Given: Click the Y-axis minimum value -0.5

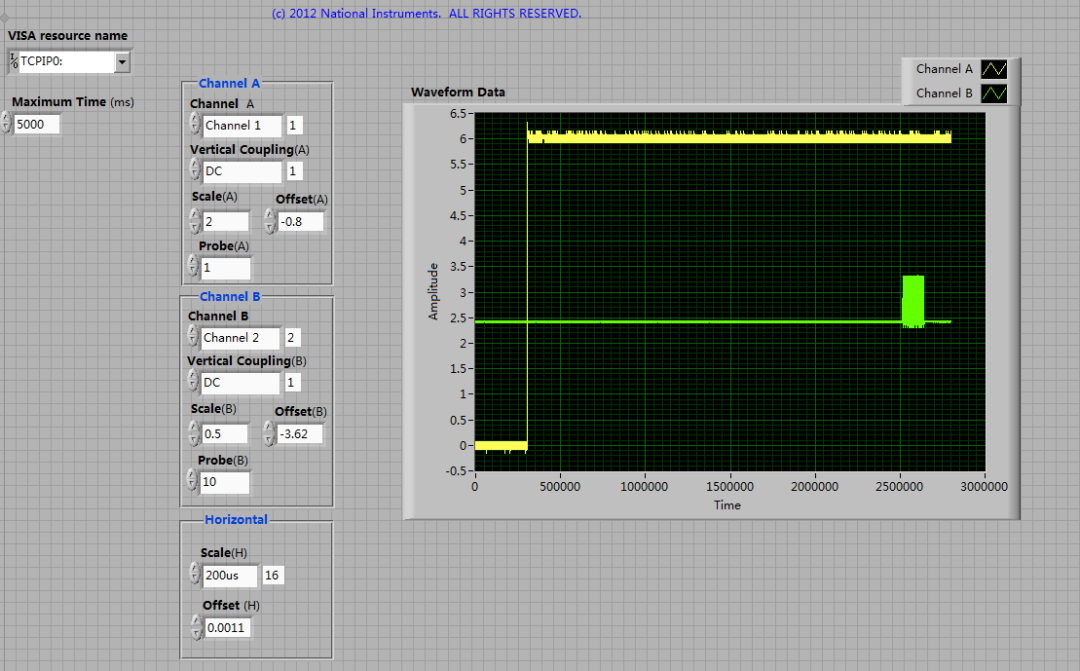Looking at the screenshot, I should [x=456, y=471].
